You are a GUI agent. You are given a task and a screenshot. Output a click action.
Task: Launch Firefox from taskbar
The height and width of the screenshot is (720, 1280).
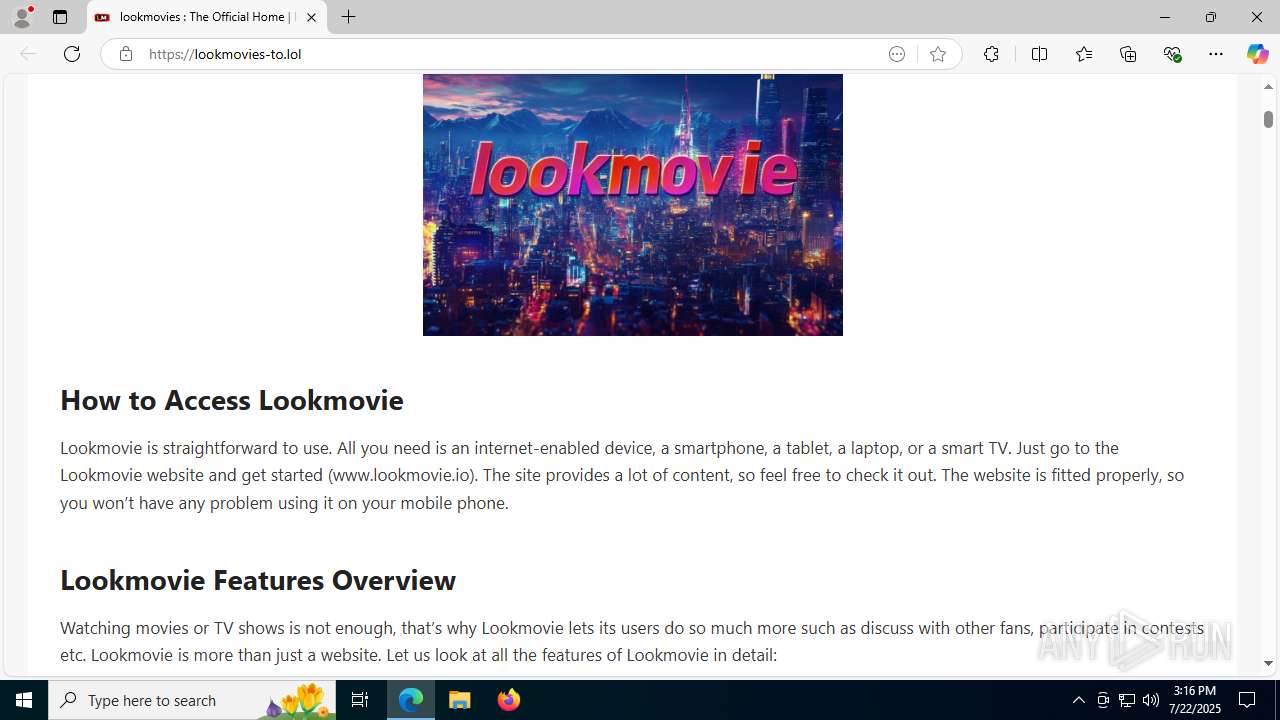509,700
